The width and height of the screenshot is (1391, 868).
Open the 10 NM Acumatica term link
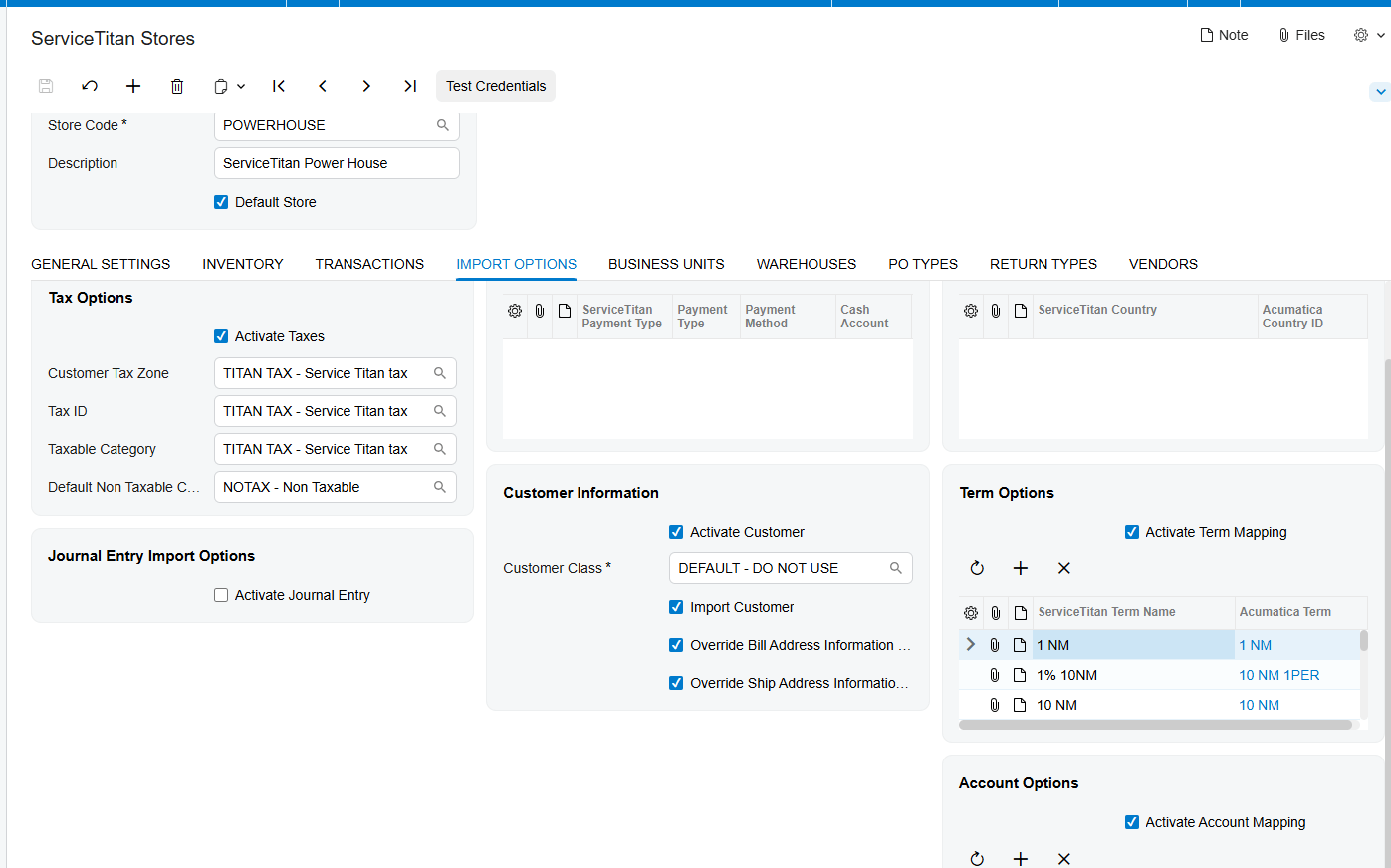click(x=1259, y=705)
